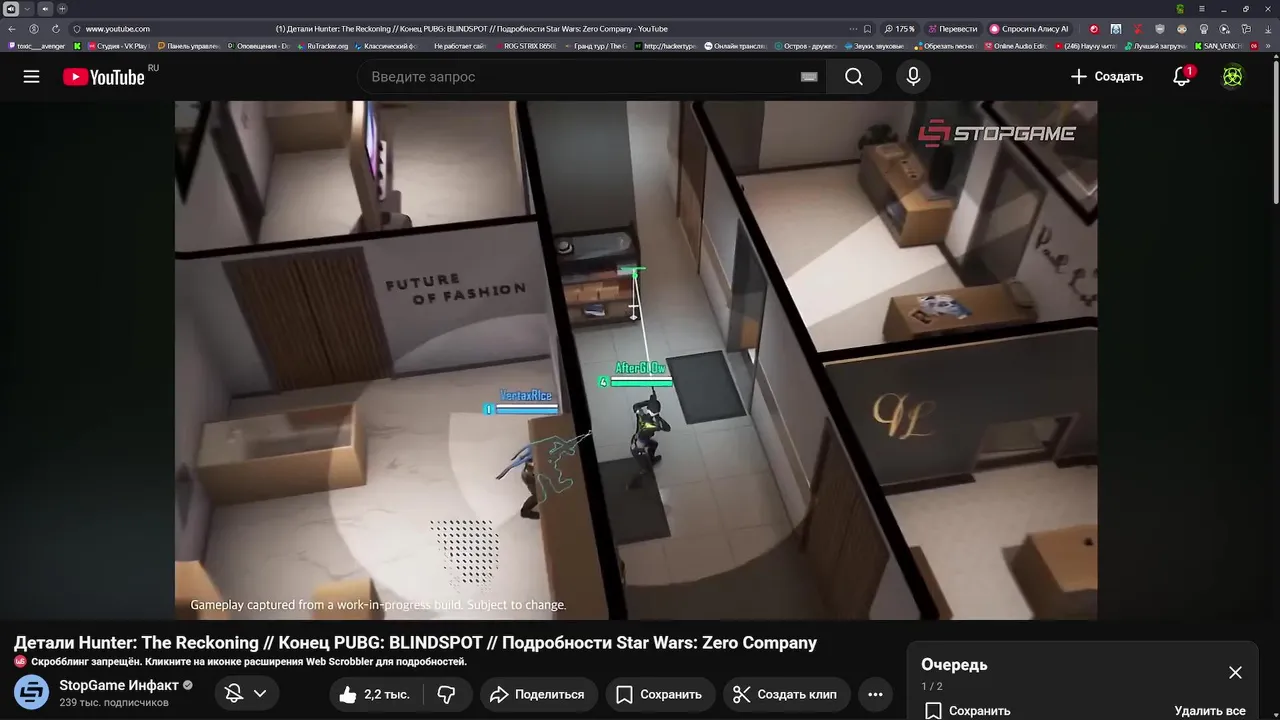
Task: Open the 'toxic___avenger' bookmark
Action: (x=36, y=46)
